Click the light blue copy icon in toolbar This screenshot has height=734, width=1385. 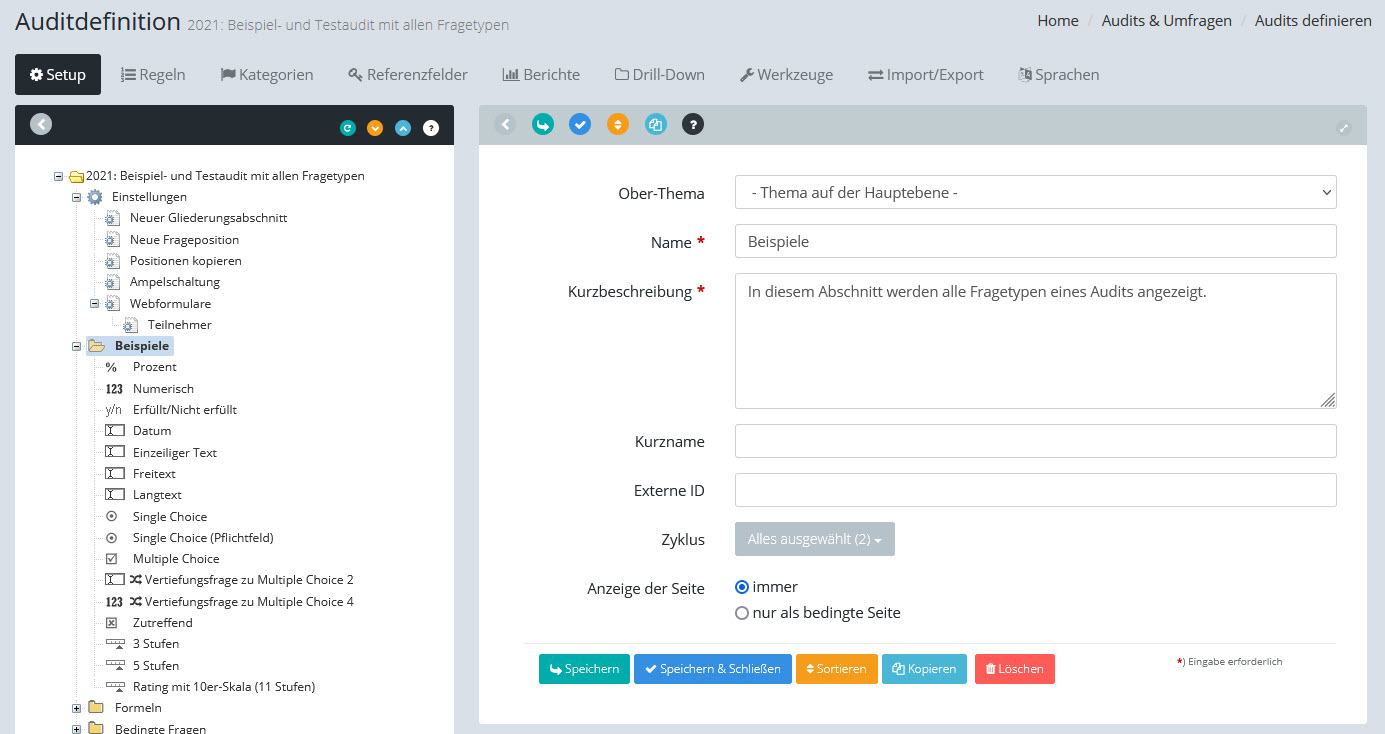(x=655, y=125)
